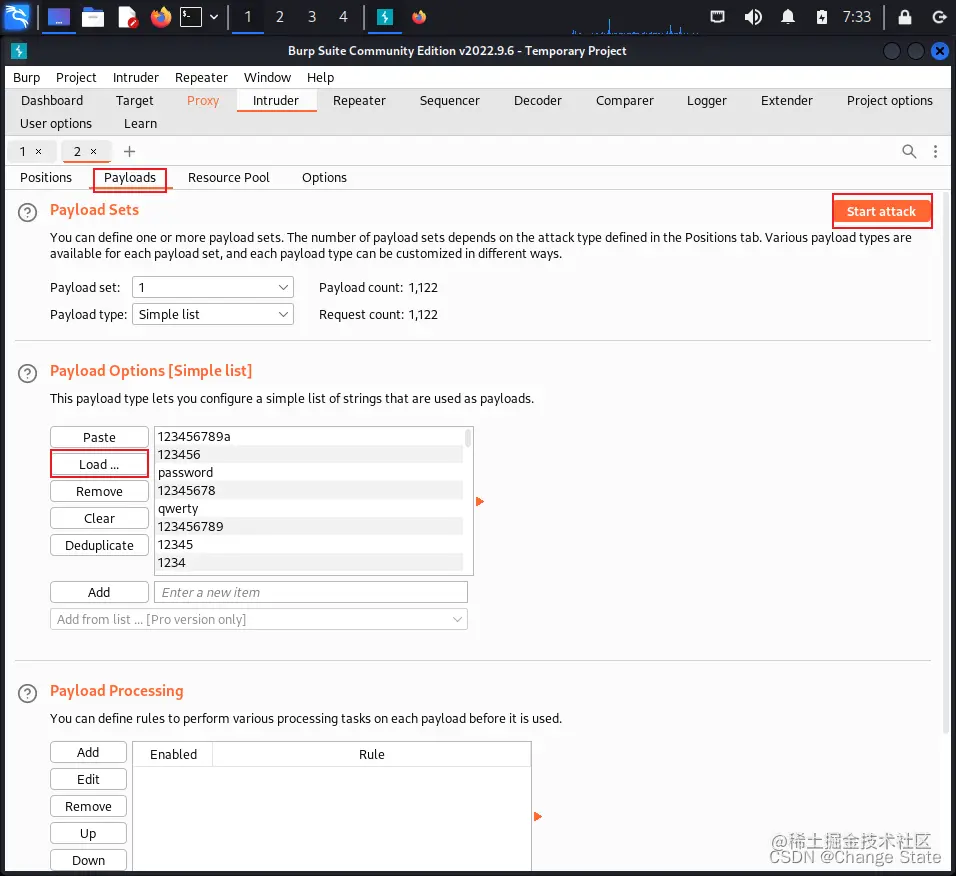
Task: Open the notifications bell icon
Action: click(x=788, y=17)
